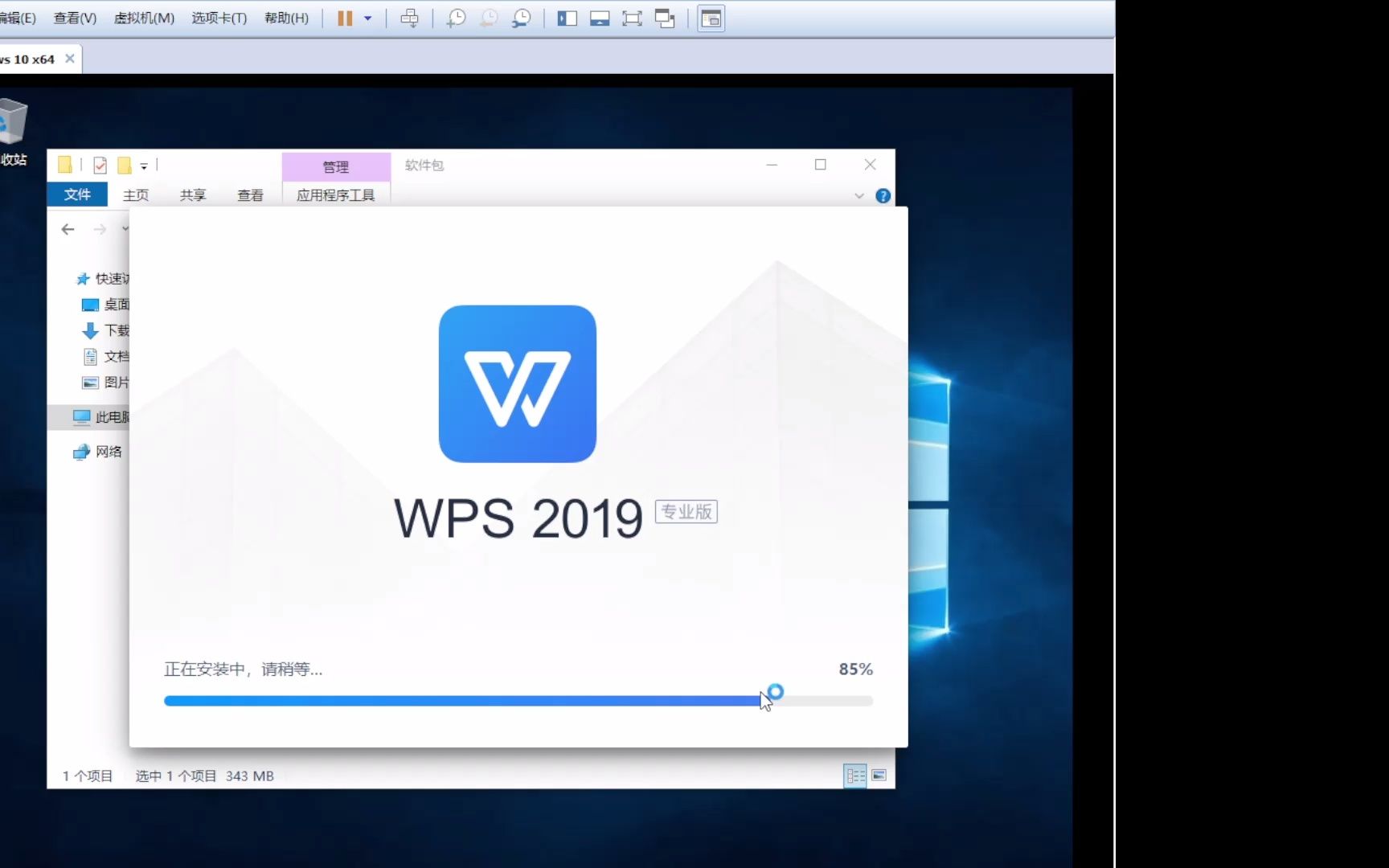Send Ctrl+Alt+Del to the guest
The image size is (1389, 868).
(410, 18)
